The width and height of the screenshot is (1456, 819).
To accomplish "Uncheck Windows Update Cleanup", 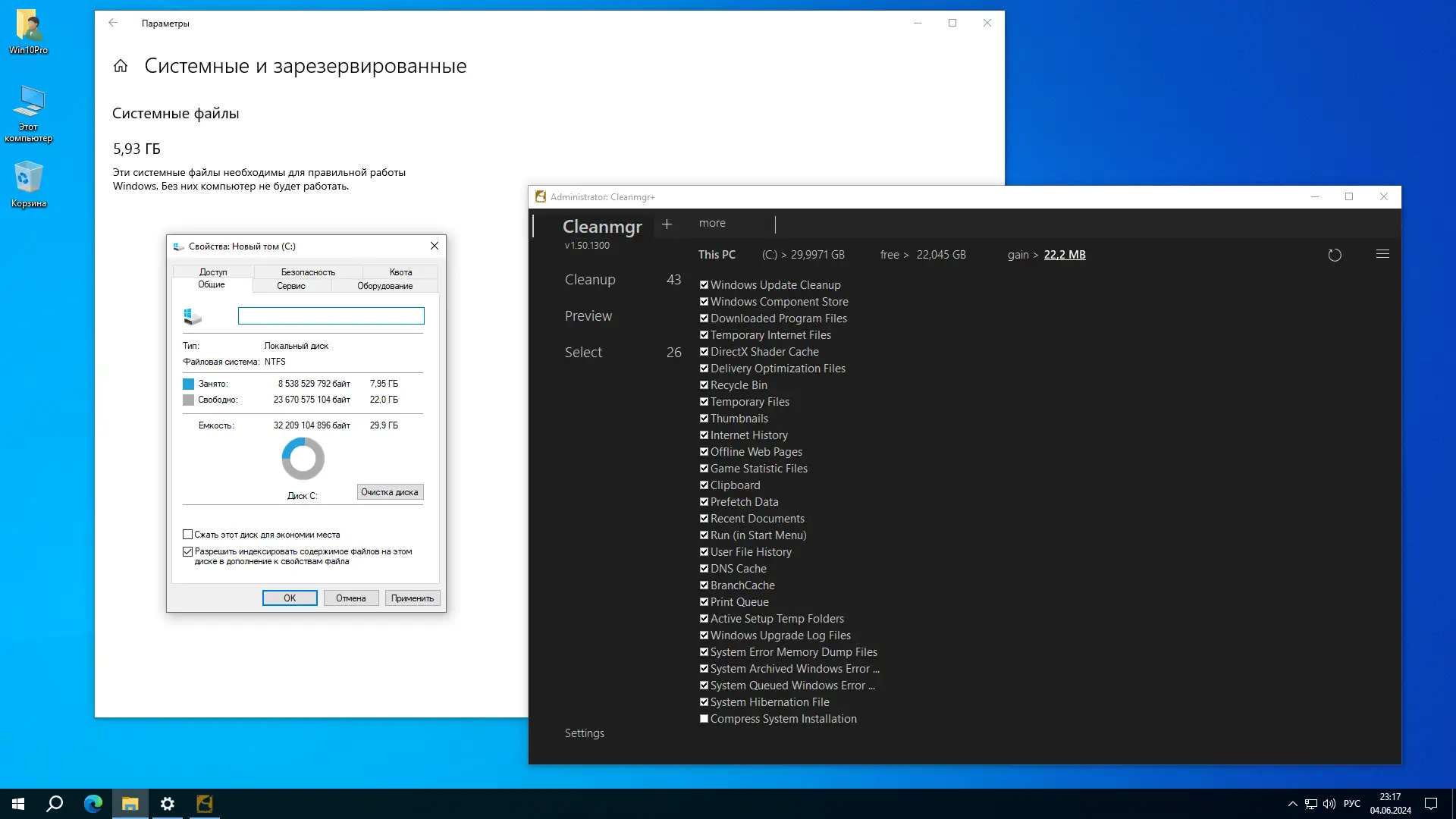I will 704,285.
